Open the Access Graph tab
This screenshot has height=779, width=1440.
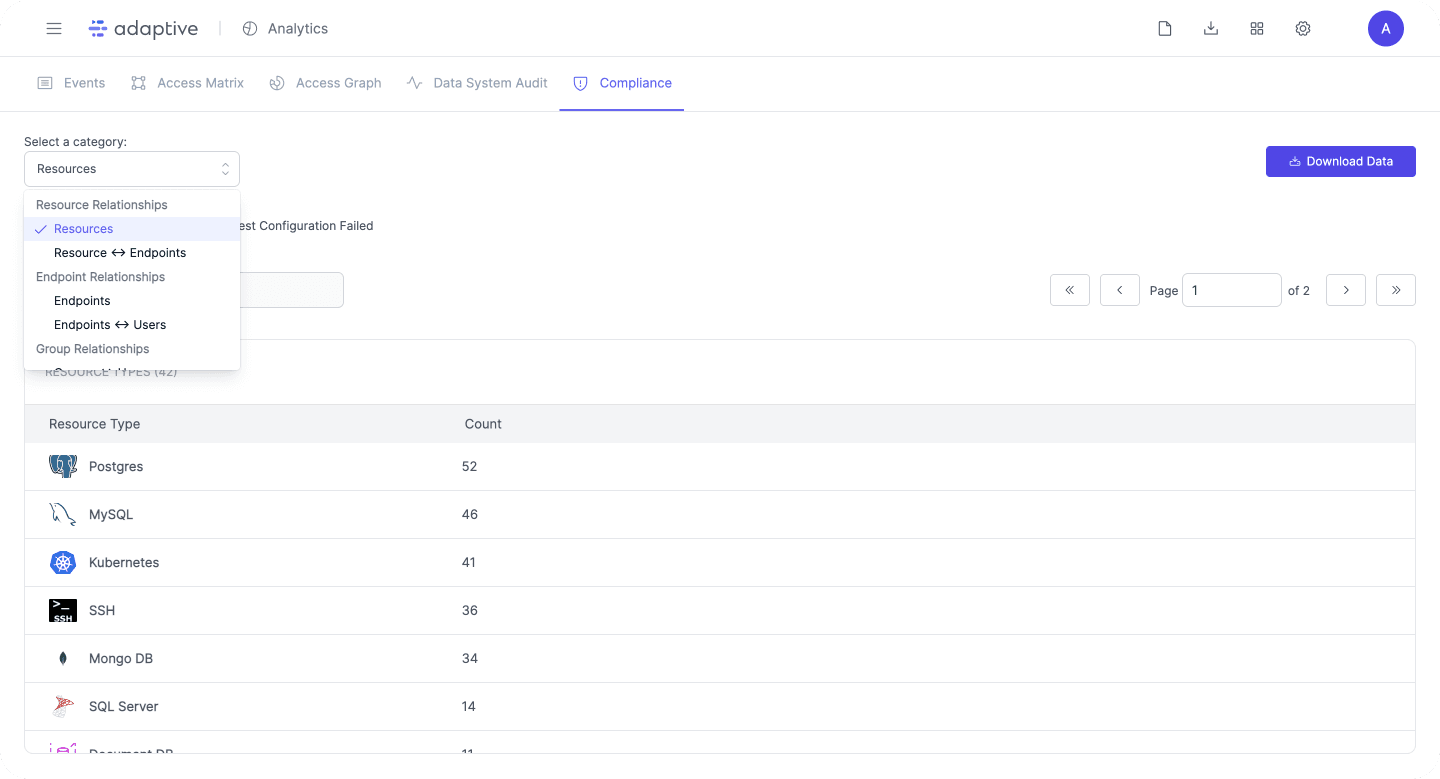tap(326, 83)
